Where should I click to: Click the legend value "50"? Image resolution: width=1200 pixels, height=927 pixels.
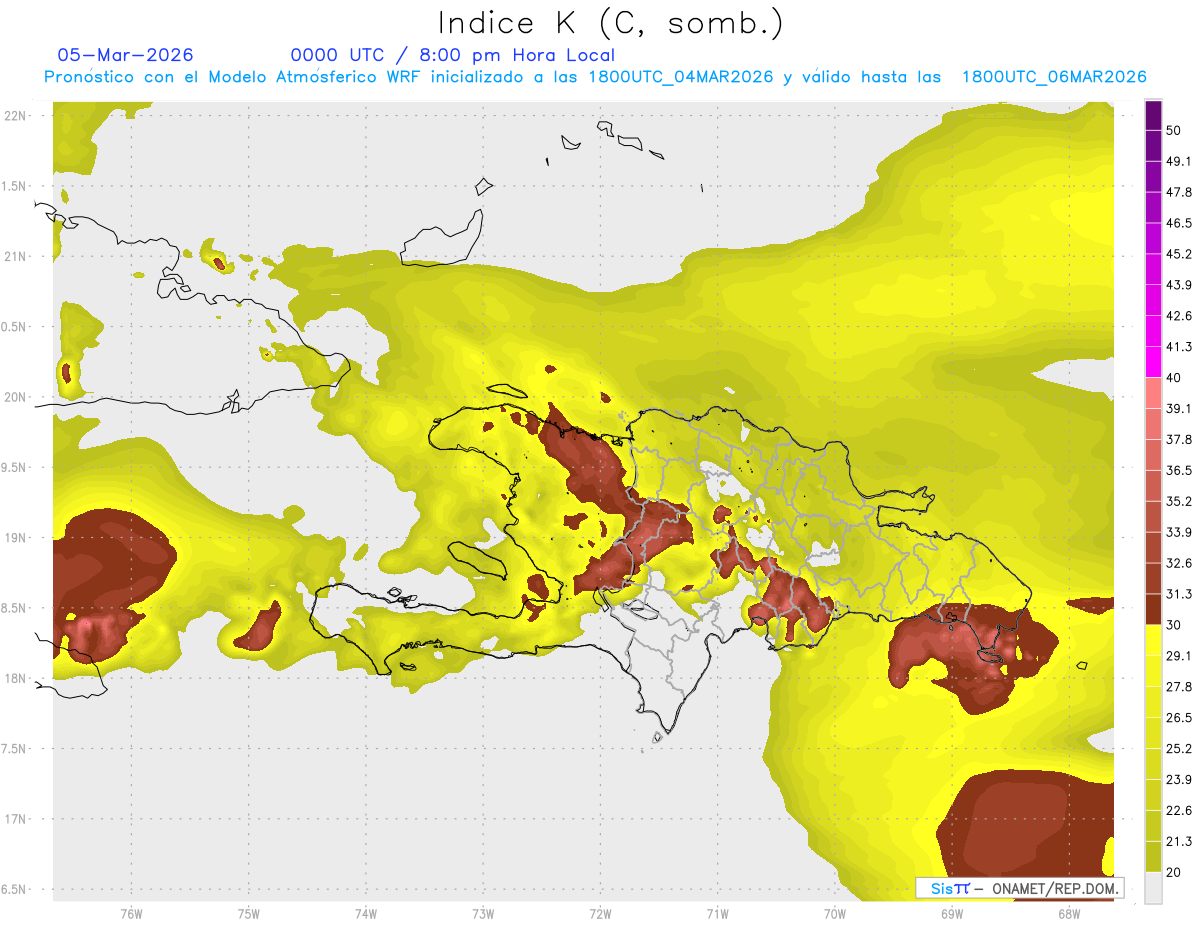[x=1175, y=130]
